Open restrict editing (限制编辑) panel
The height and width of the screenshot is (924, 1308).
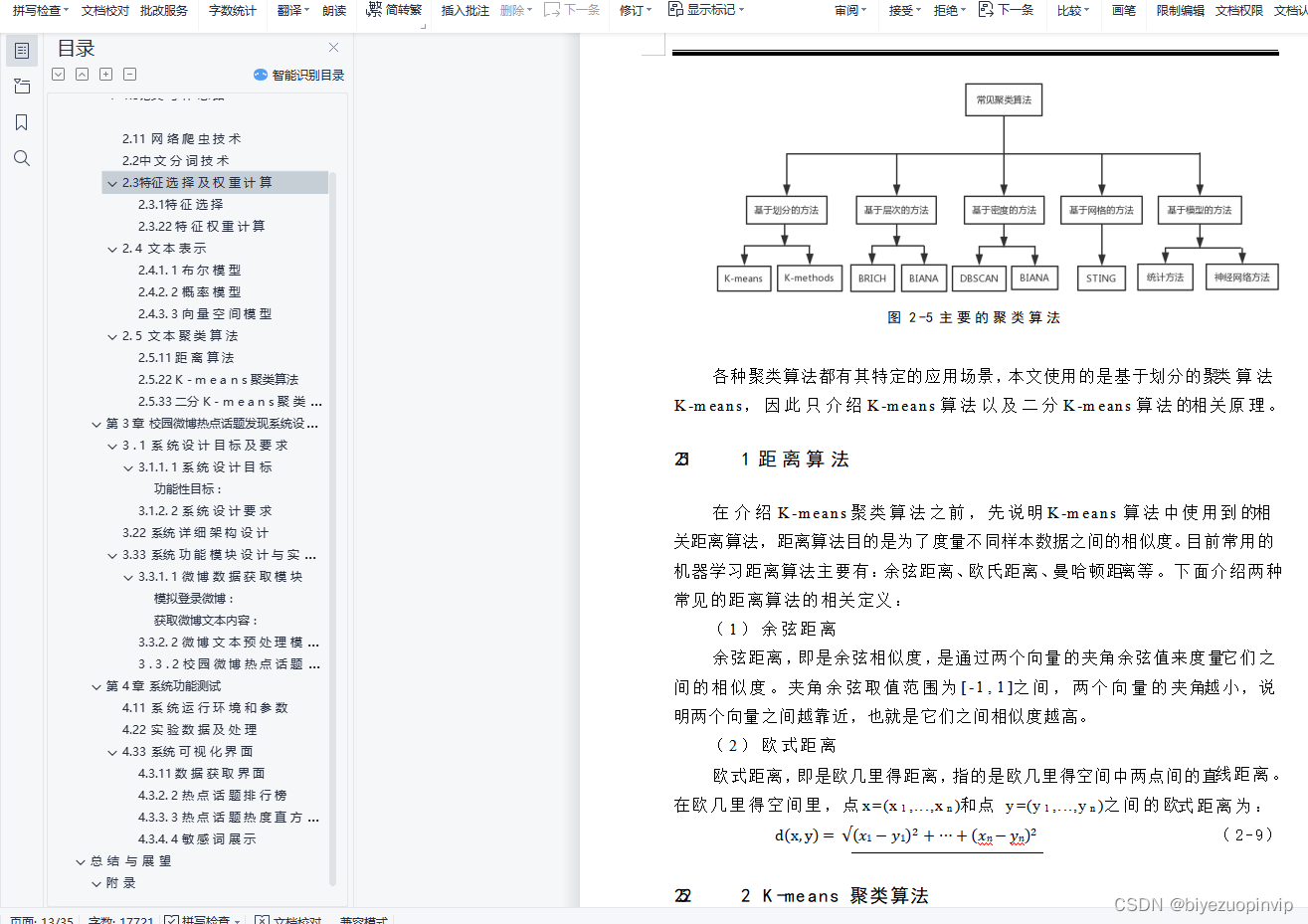pyautogui.click(x=1179, y=11)
